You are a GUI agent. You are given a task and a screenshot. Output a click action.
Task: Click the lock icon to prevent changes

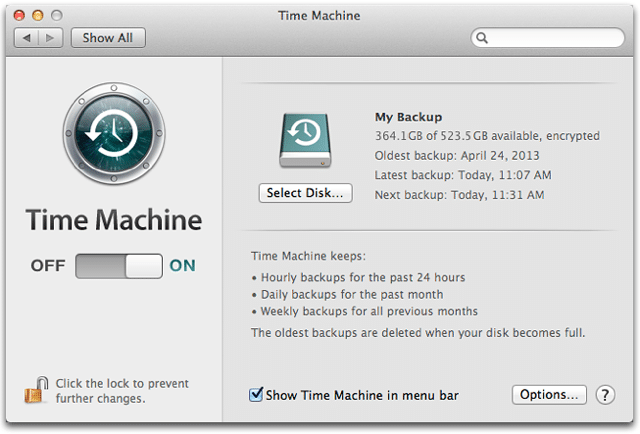pos(36,390)
